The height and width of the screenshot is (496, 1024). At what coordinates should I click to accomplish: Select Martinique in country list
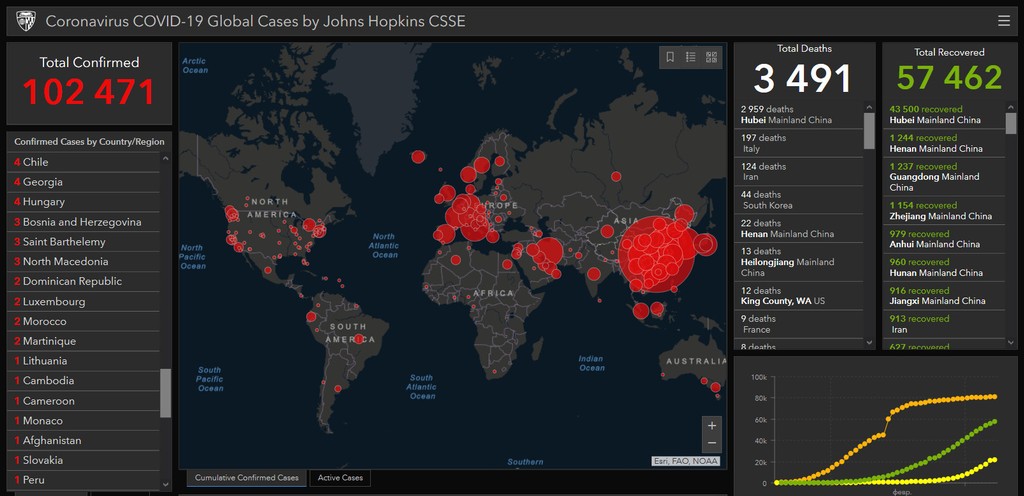click(x=83, y=341)
